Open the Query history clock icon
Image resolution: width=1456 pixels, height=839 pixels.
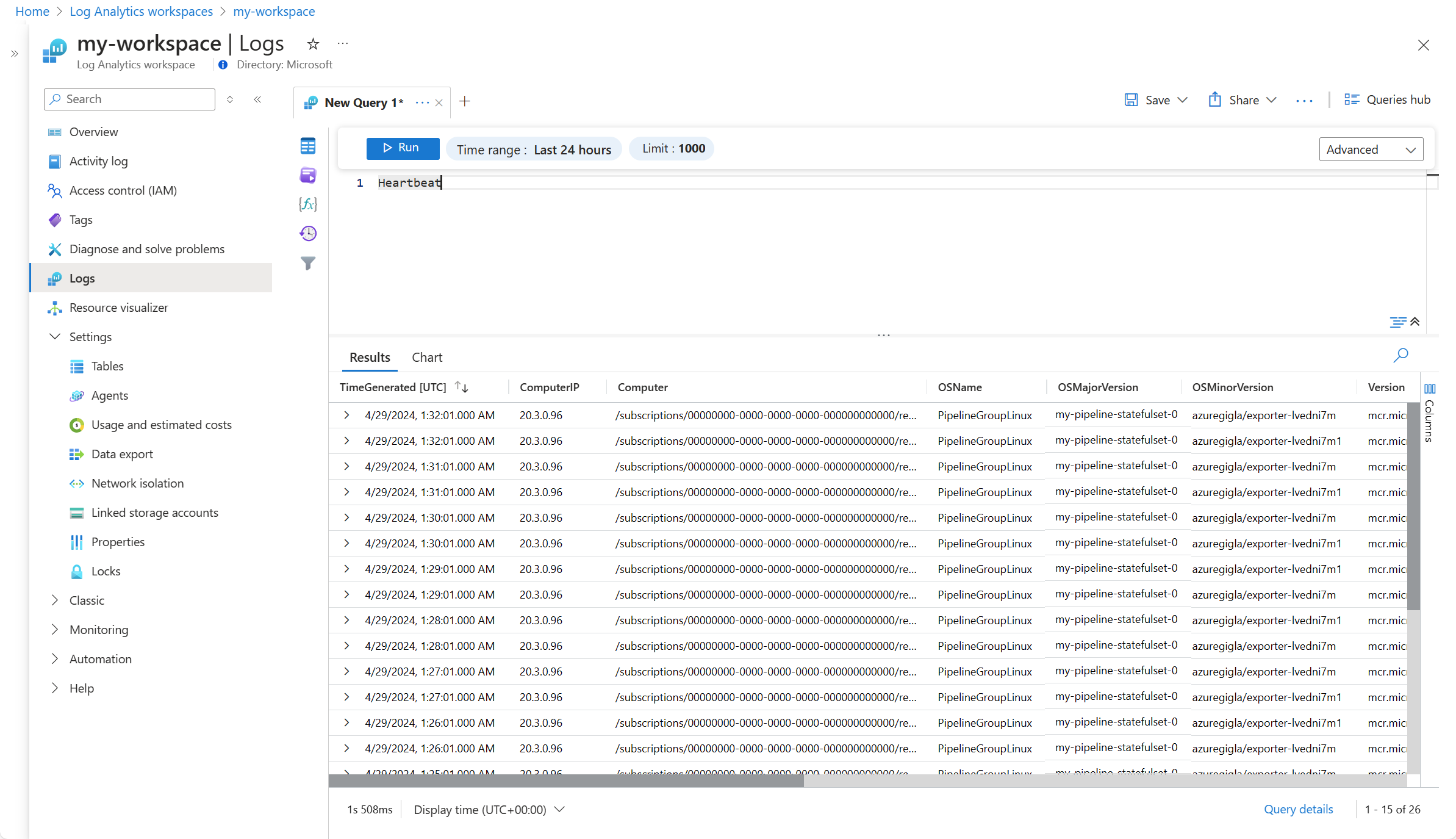coord(308,234)
